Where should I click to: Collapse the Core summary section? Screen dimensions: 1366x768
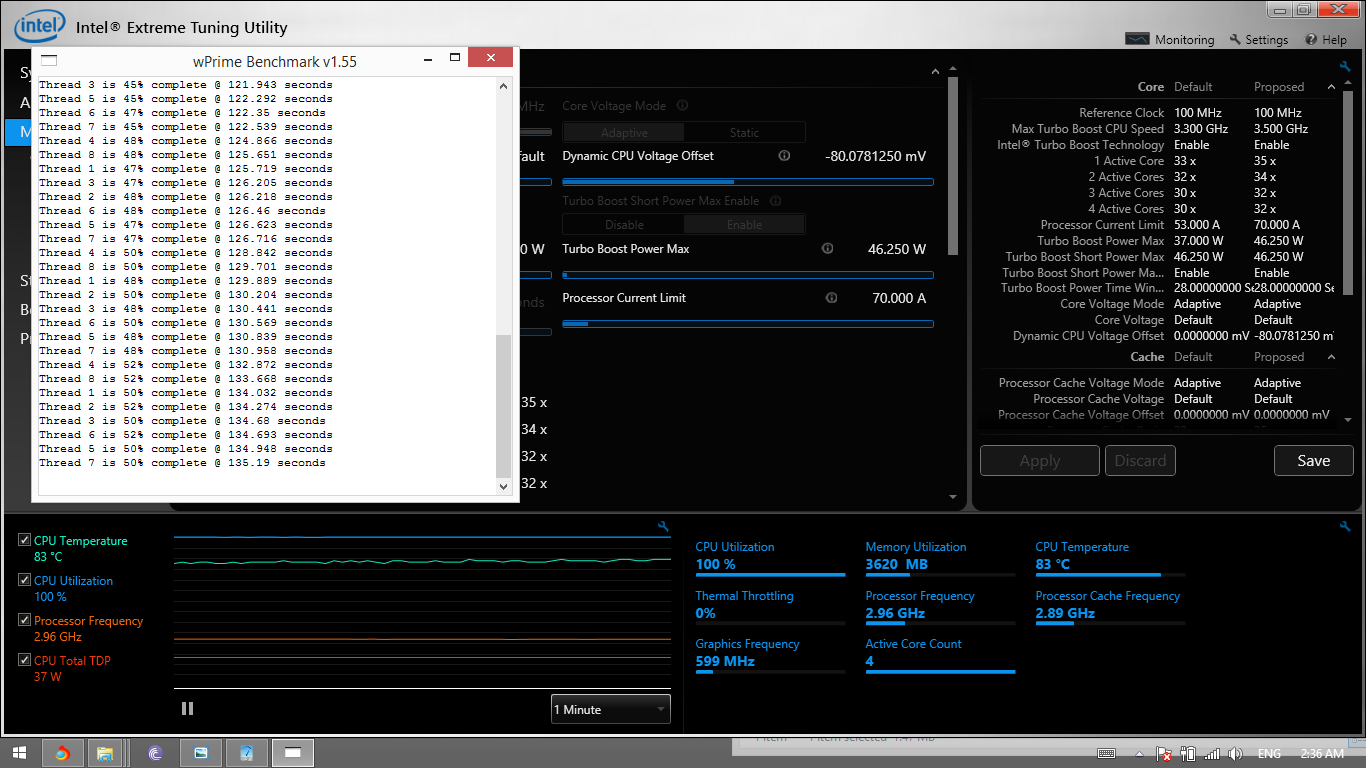click(x=1331, y=87)
